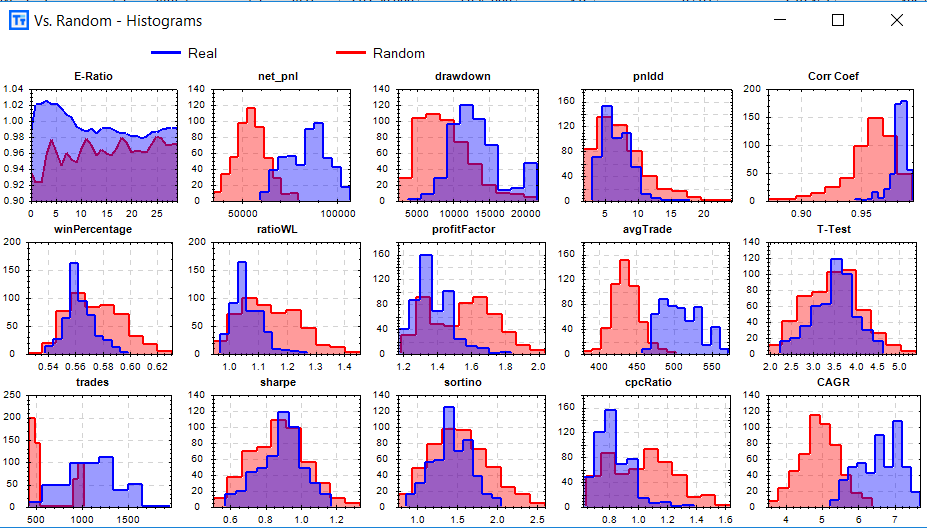
Task: Click the avgTrade histogram
Action: click(656, 298)
